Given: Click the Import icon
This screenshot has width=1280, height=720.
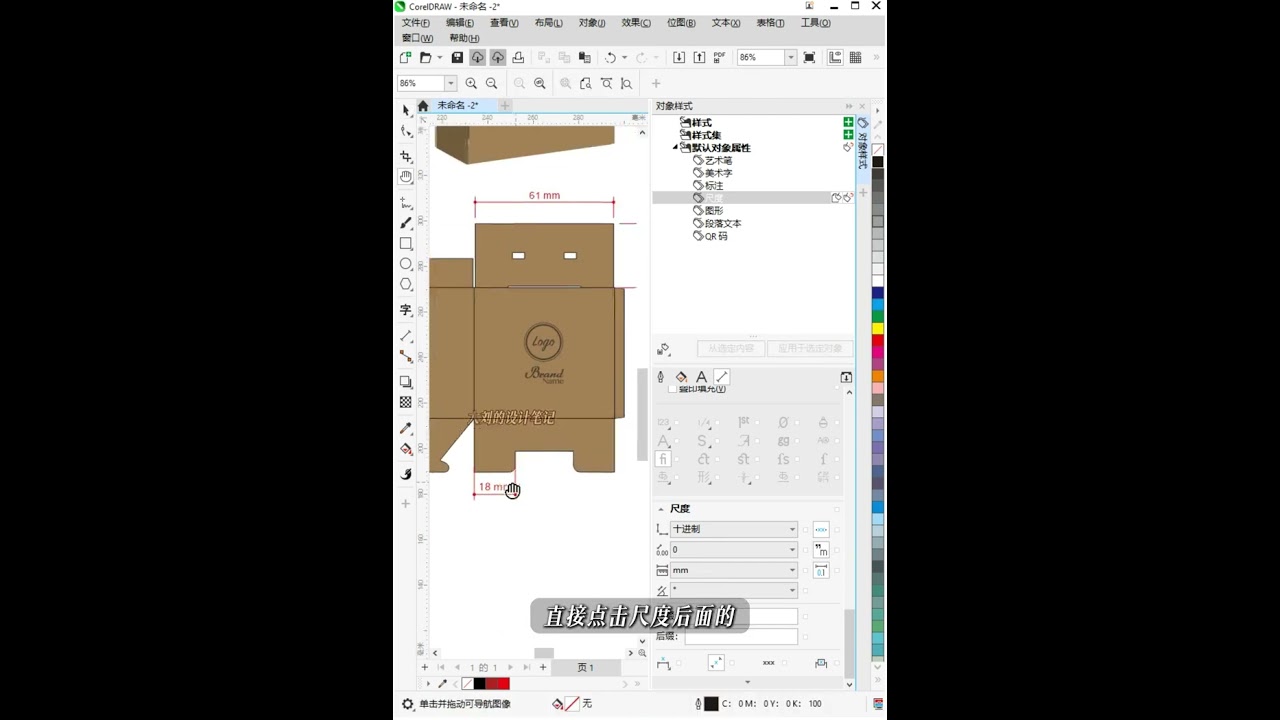Looking at the screenshot, I should [x=679, y=58].
